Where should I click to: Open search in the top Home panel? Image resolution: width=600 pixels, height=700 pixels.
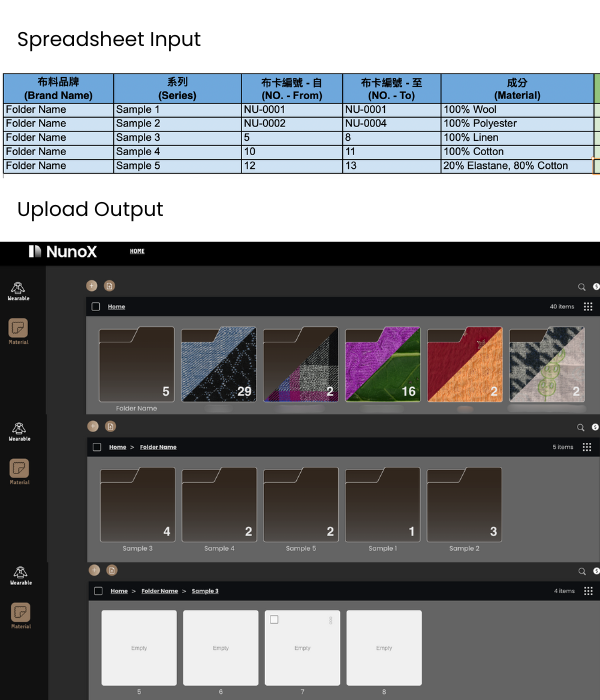(x=581, y=287)
